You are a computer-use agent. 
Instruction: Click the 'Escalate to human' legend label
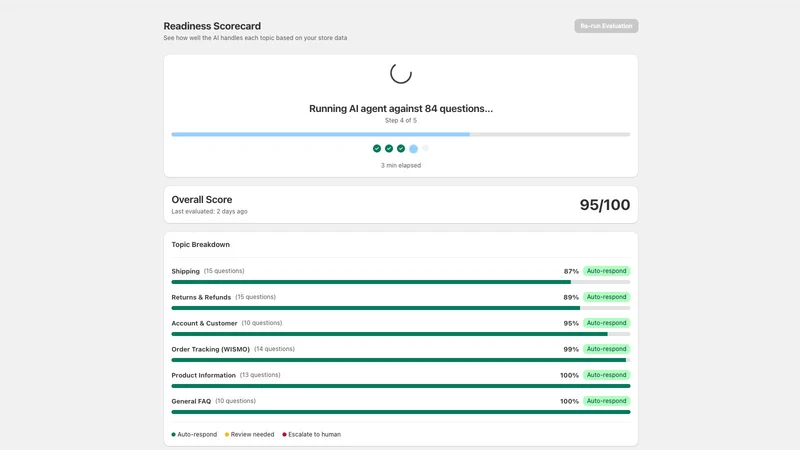(x=314, y=435)
